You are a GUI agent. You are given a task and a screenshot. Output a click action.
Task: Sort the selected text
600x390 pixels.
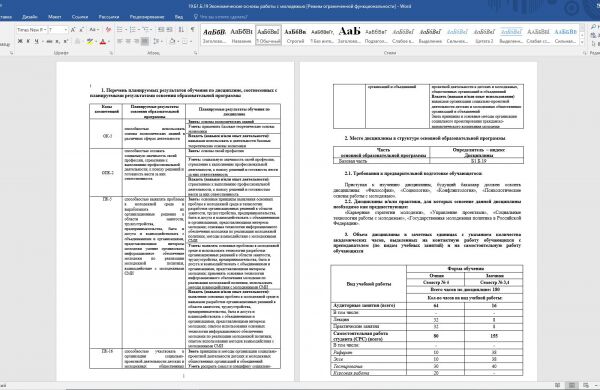click(181, 29)
